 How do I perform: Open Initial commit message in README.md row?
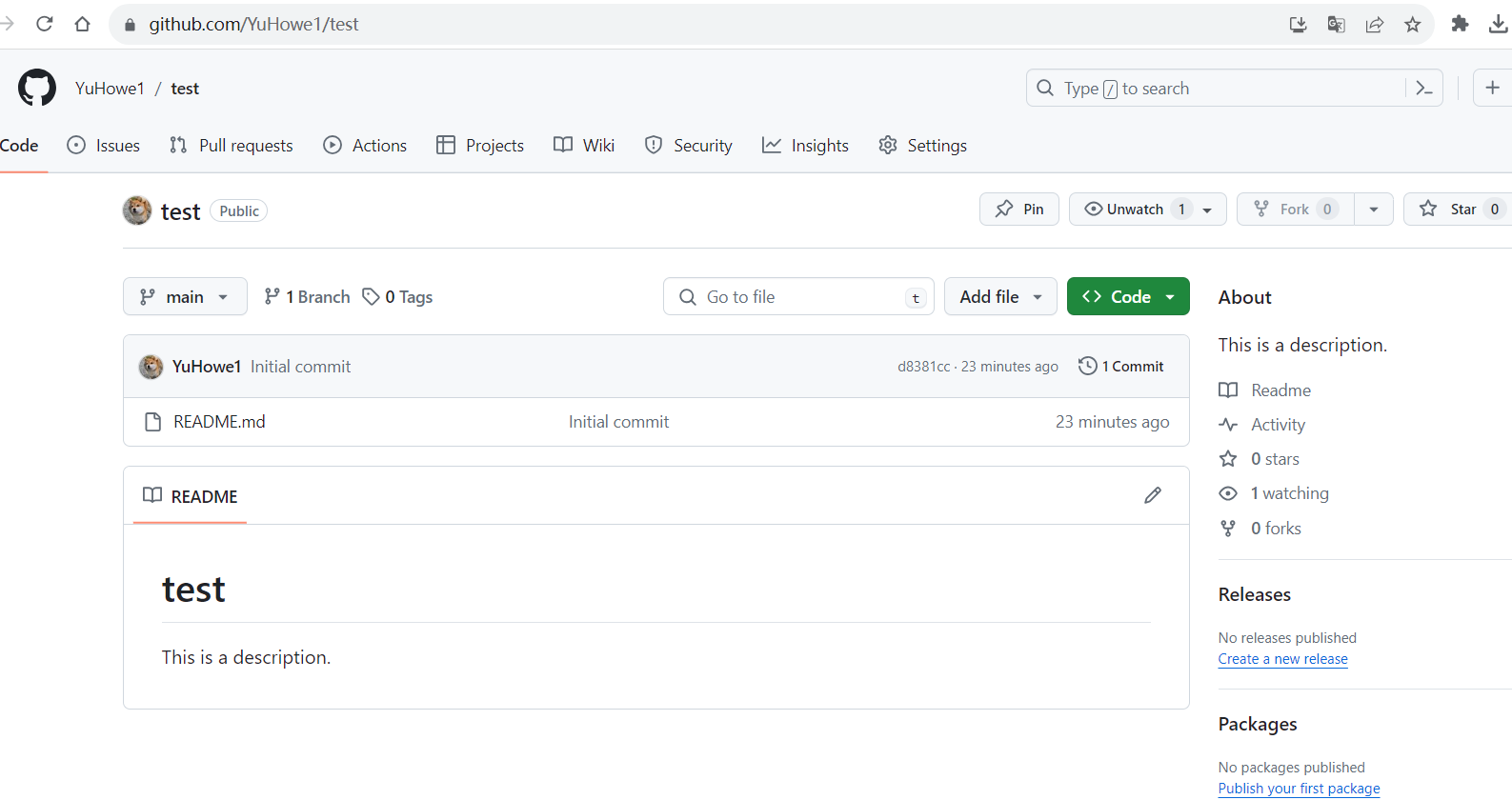[x=618, y=422]
